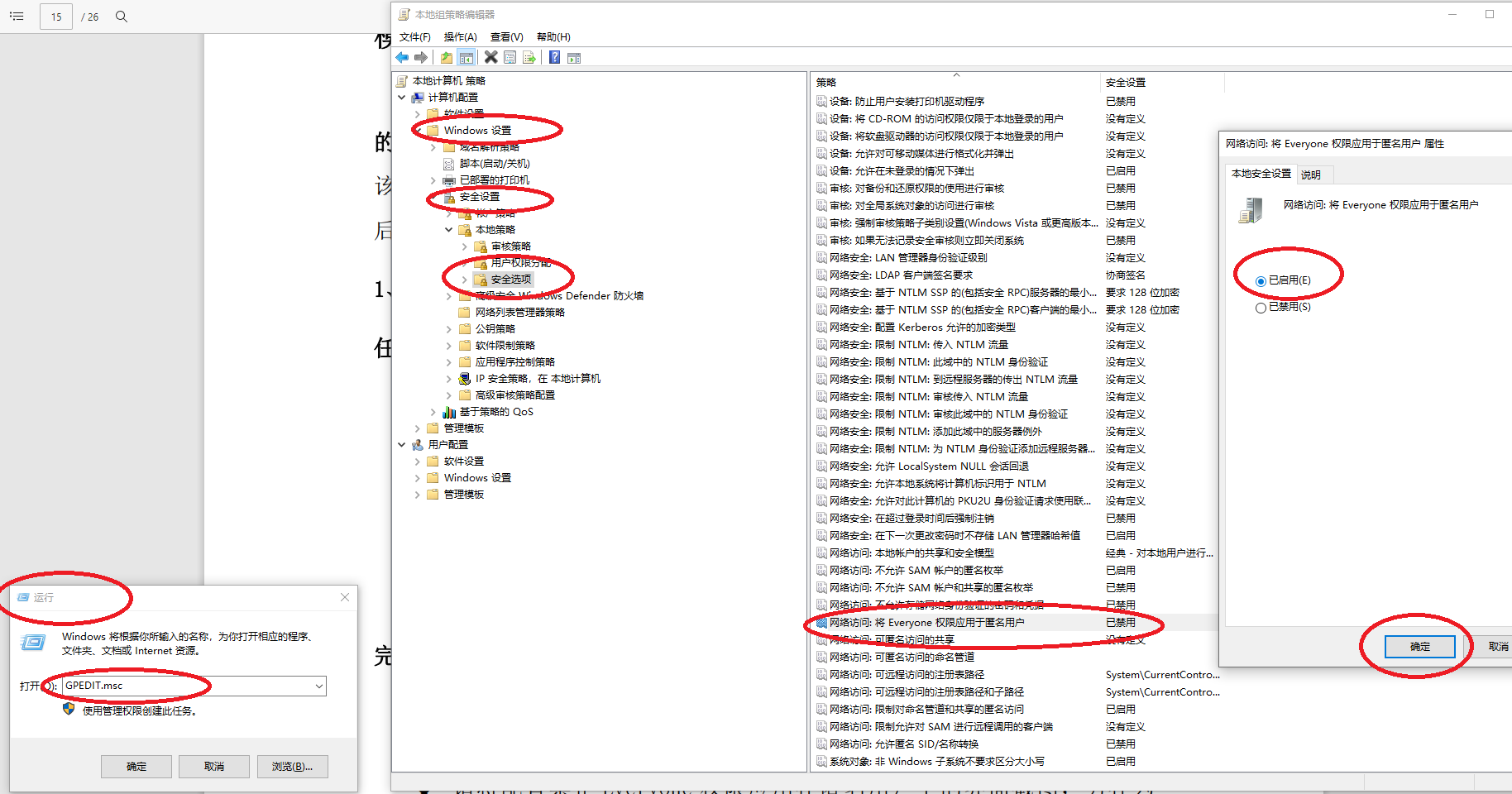This screenshot has height=794, width=1512.
Task: Click the 用户配置 user icon
Action: click(419, 445)
